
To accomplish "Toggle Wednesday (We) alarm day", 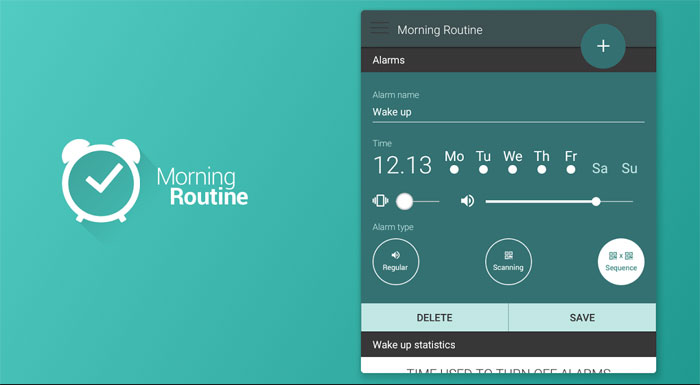I will coord(512,162).
